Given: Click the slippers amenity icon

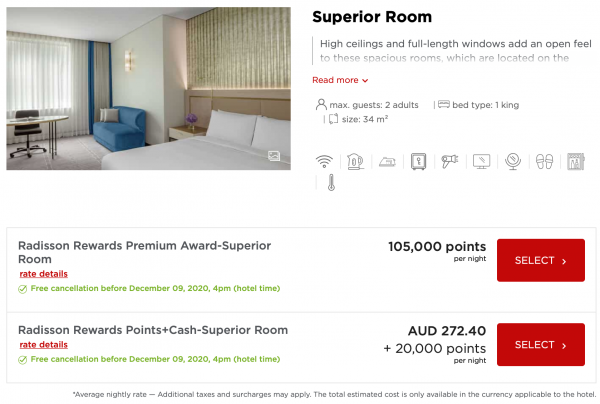Looking at the screenshot, I should pos(545,160).
